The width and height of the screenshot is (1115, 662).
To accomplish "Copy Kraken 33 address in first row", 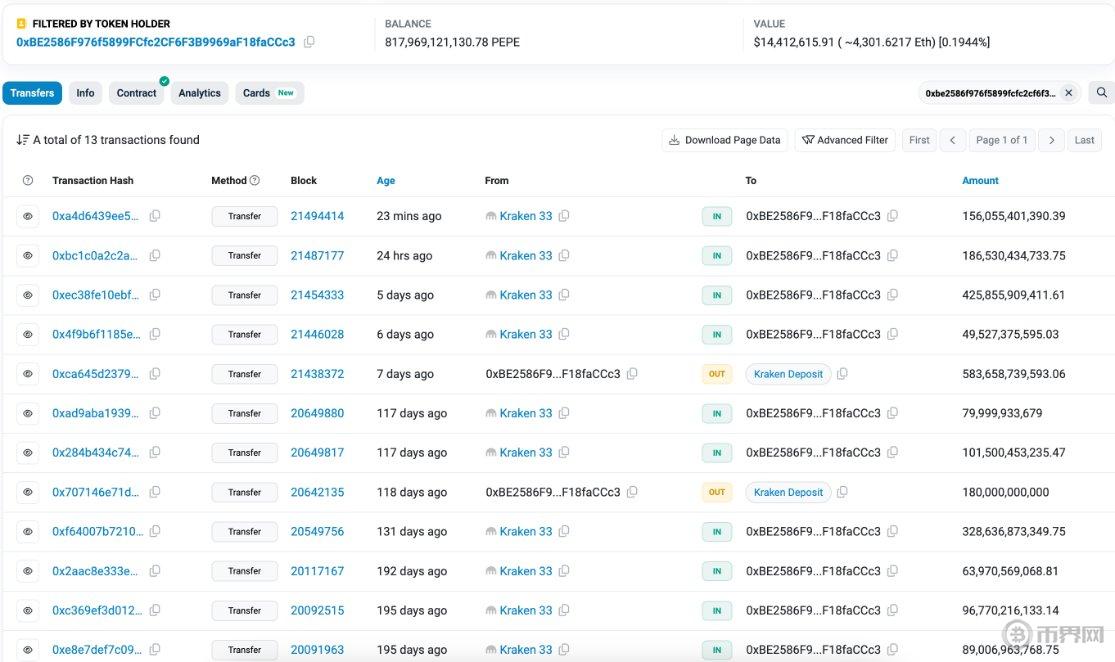I will pyautogui.click(x=564, y=216).
